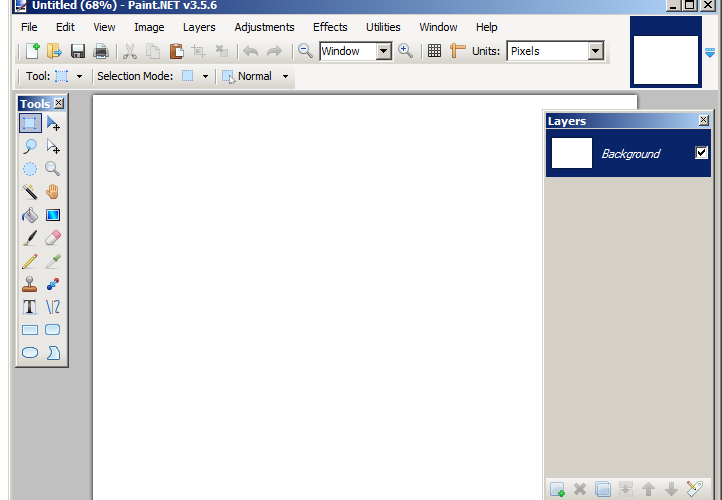Choose the Pencil tool
Viewport: 722px width, 500px height.
(30, 261)
